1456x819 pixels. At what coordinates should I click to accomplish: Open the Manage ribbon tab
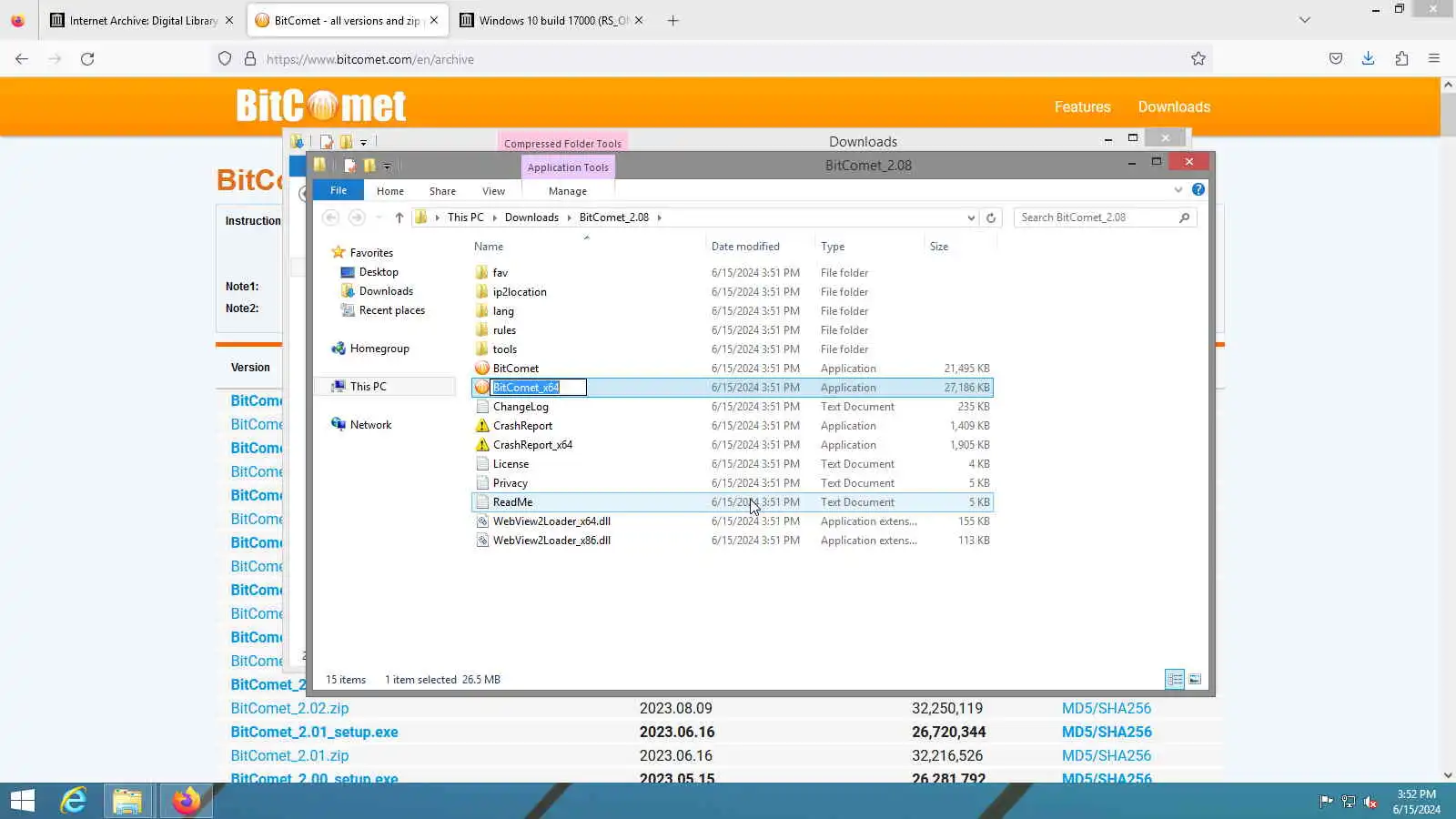coord(568,191)
